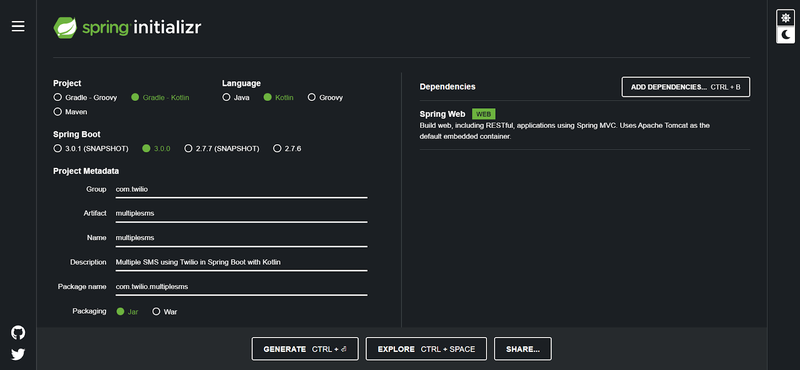Click the Add Dependencies button
This screenshot has width=800, height=370.
click(x=686, y=87)
